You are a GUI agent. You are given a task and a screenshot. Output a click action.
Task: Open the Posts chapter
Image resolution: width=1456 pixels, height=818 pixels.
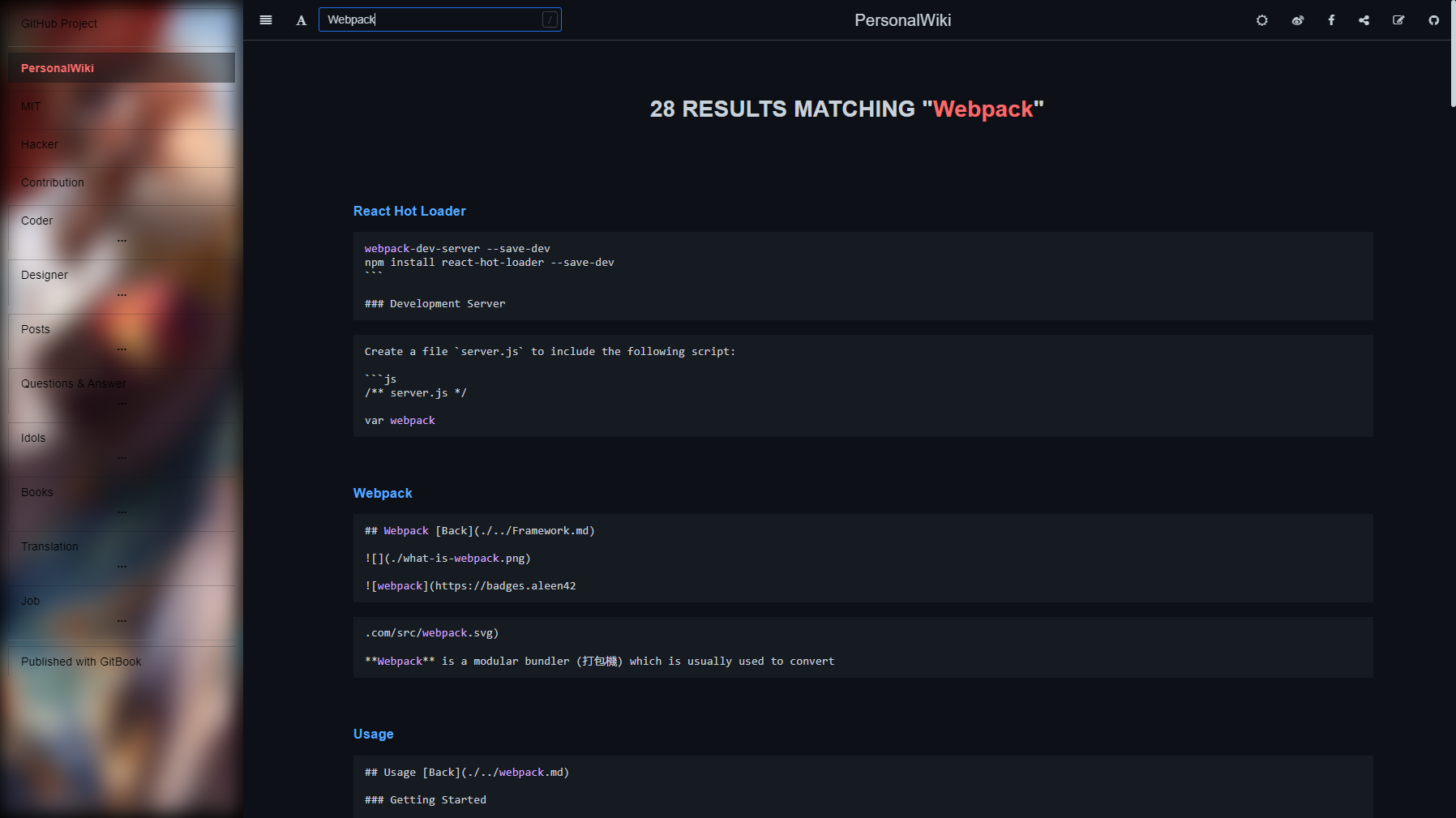36,329
